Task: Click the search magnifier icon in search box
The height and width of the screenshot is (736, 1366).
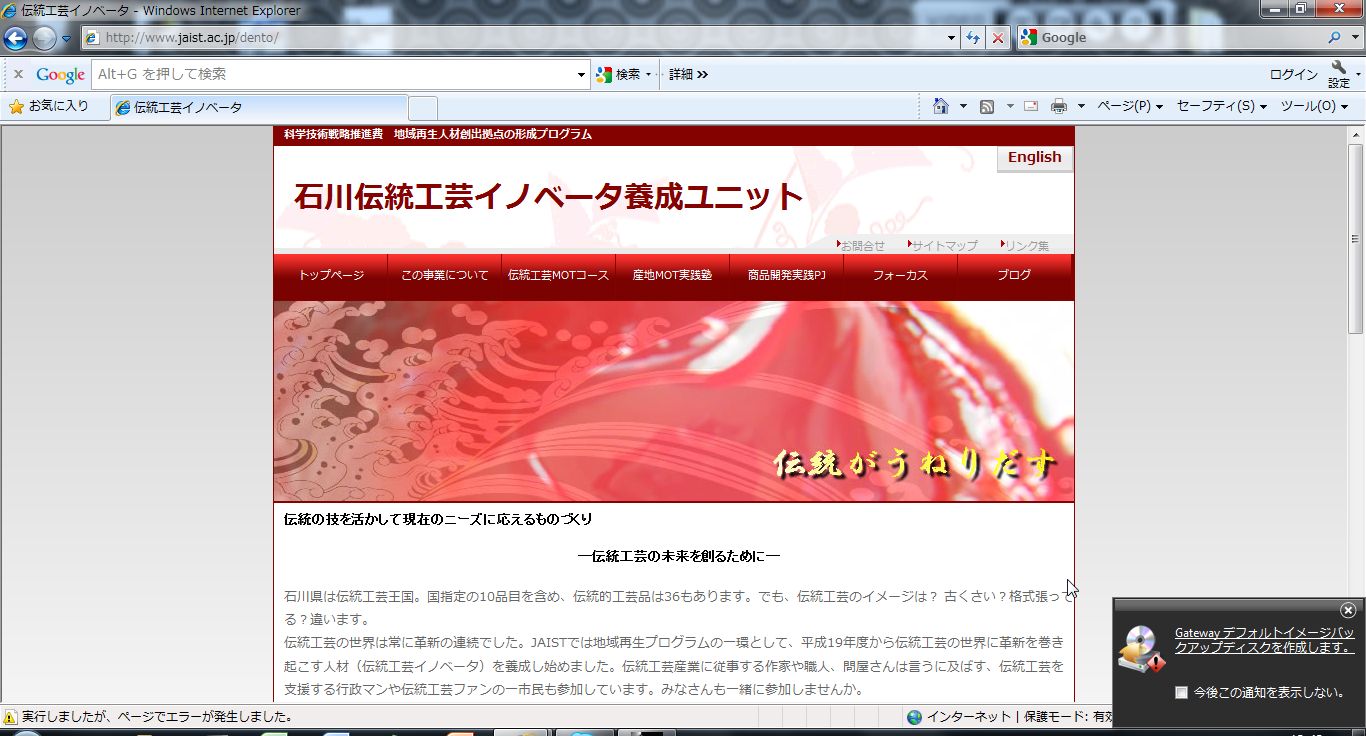Action: (1334, 38)
